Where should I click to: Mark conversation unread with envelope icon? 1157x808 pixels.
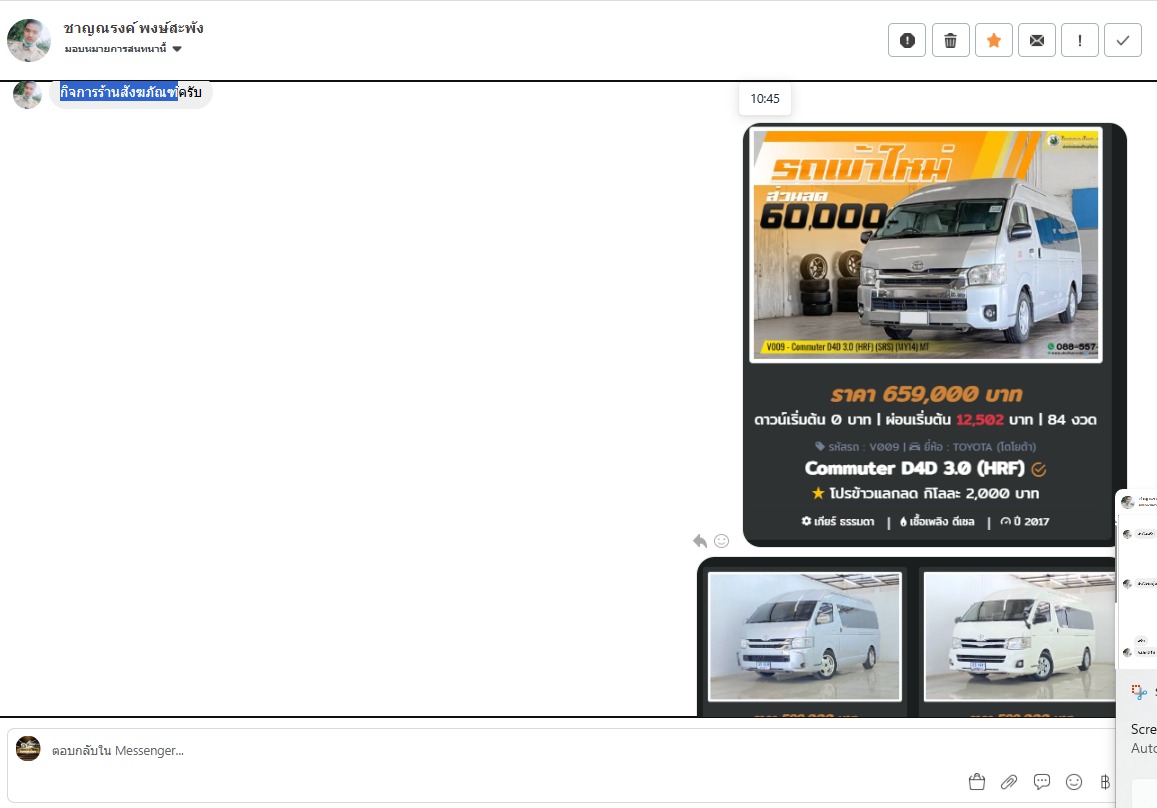pos(1037,40)
